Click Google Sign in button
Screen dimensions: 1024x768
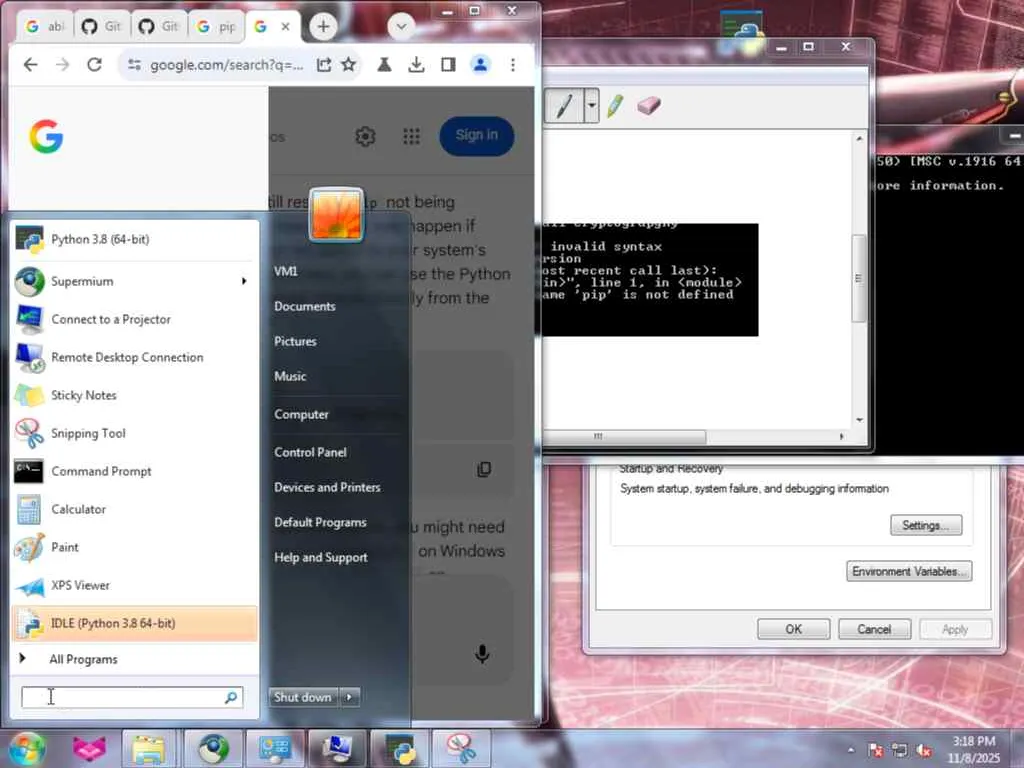(477, 136)
